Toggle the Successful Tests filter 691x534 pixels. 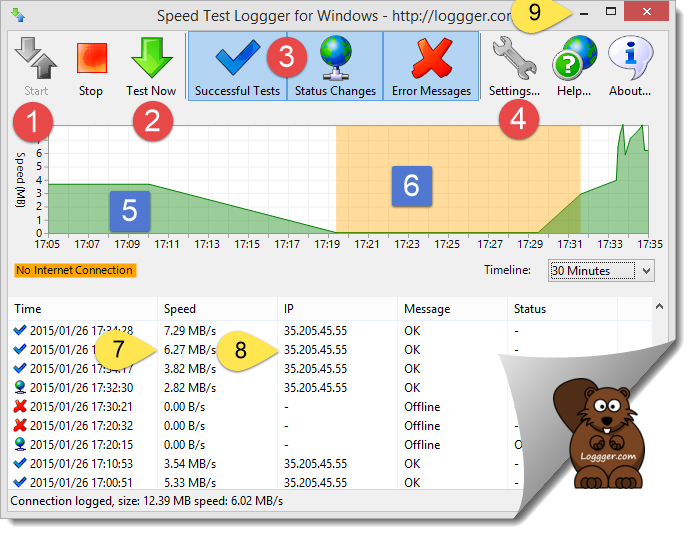[x=238, y=66]
